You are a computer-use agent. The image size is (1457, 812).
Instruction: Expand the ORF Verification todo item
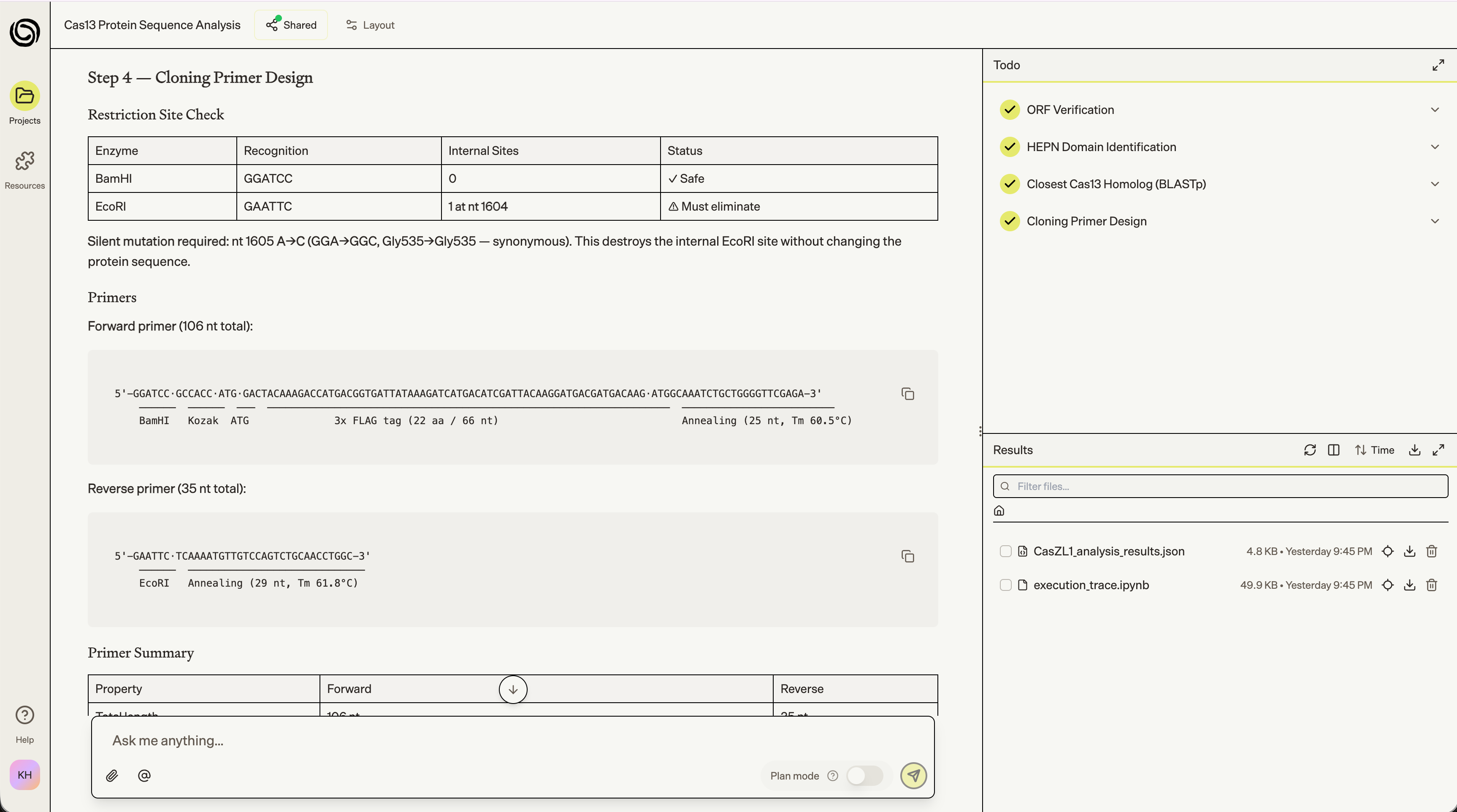[1434, 110]
